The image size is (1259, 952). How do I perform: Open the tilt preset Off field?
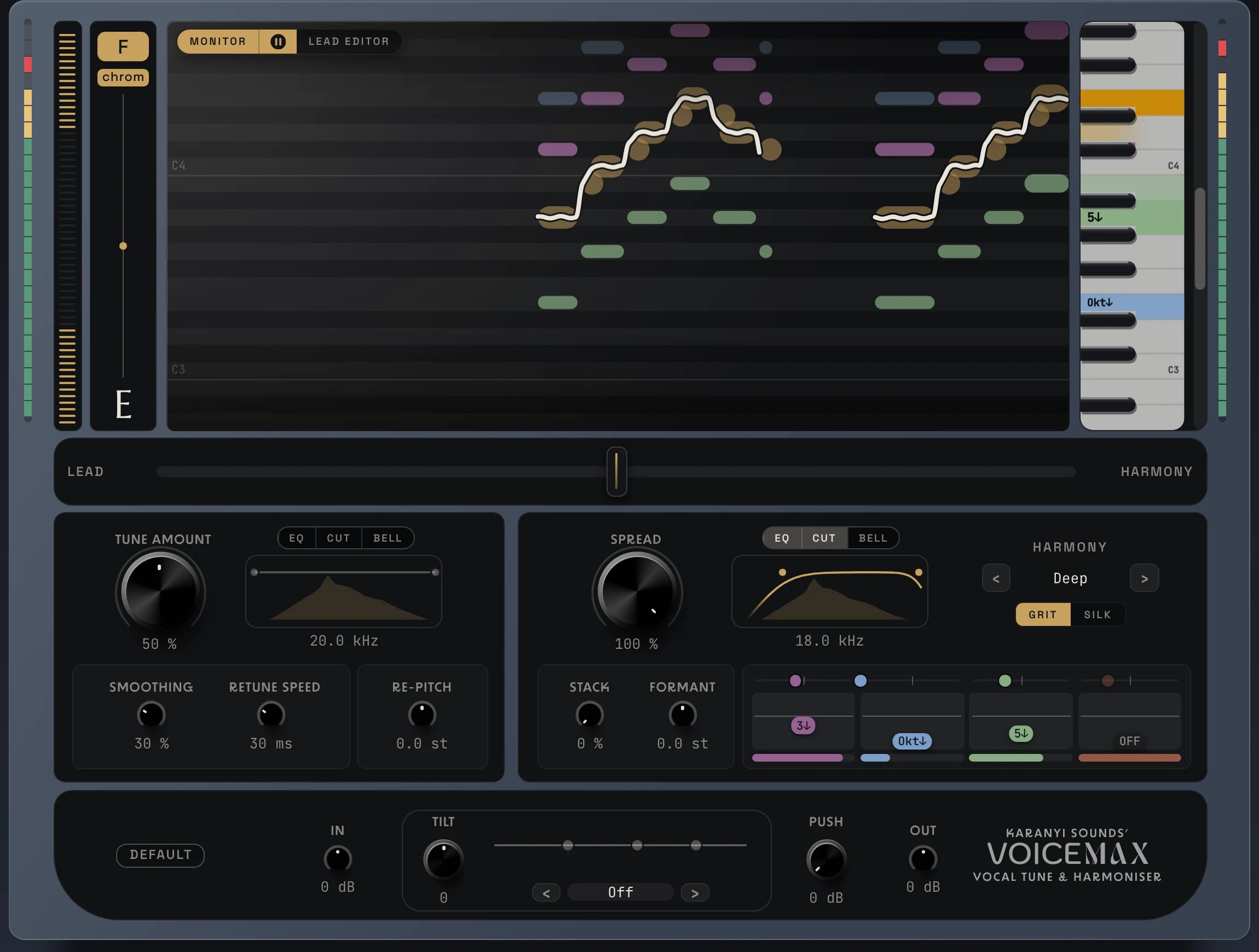620,892
